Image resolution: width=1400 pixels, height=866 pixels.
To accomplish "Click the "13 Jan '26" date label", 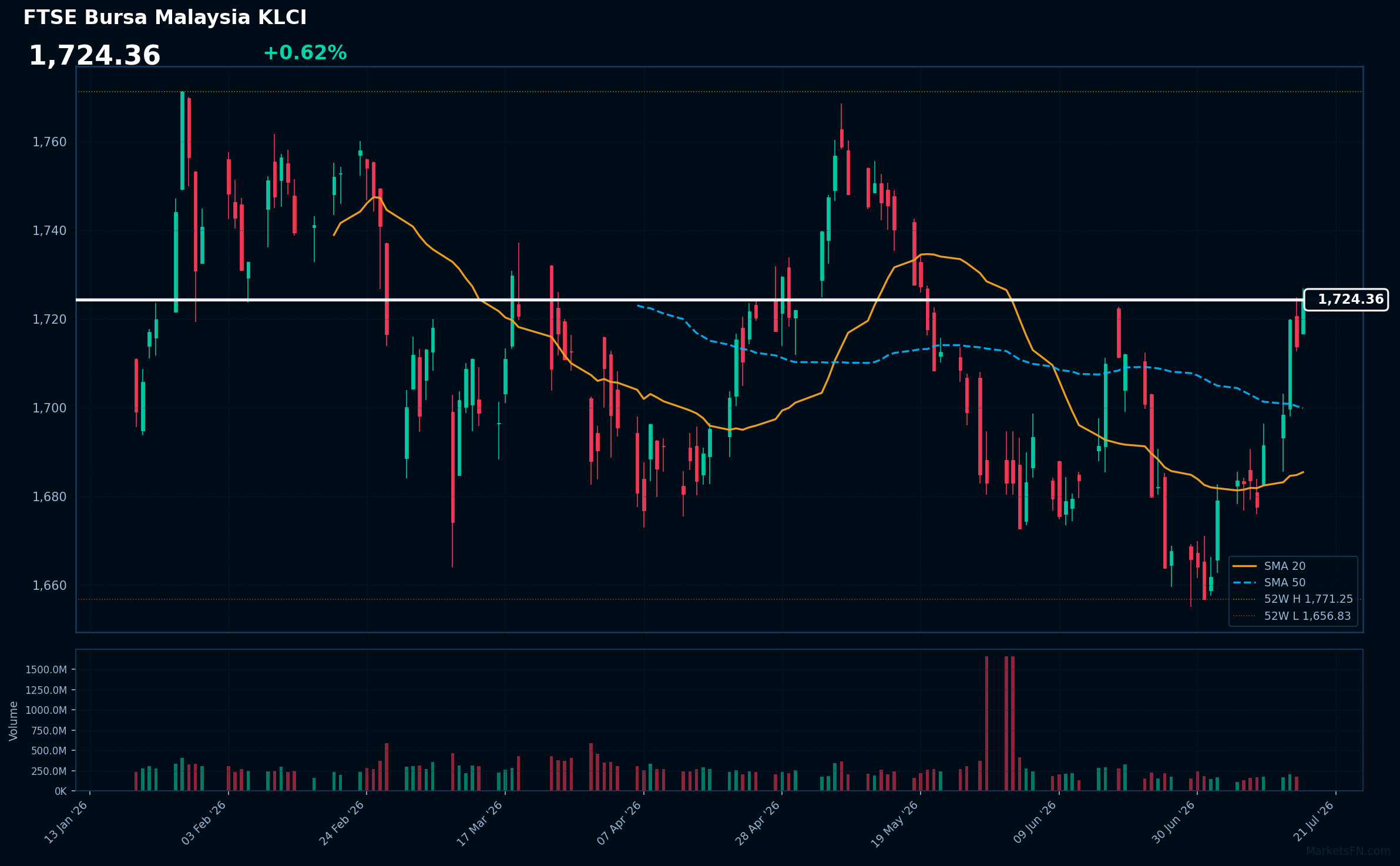I will (x=66, y=823).
